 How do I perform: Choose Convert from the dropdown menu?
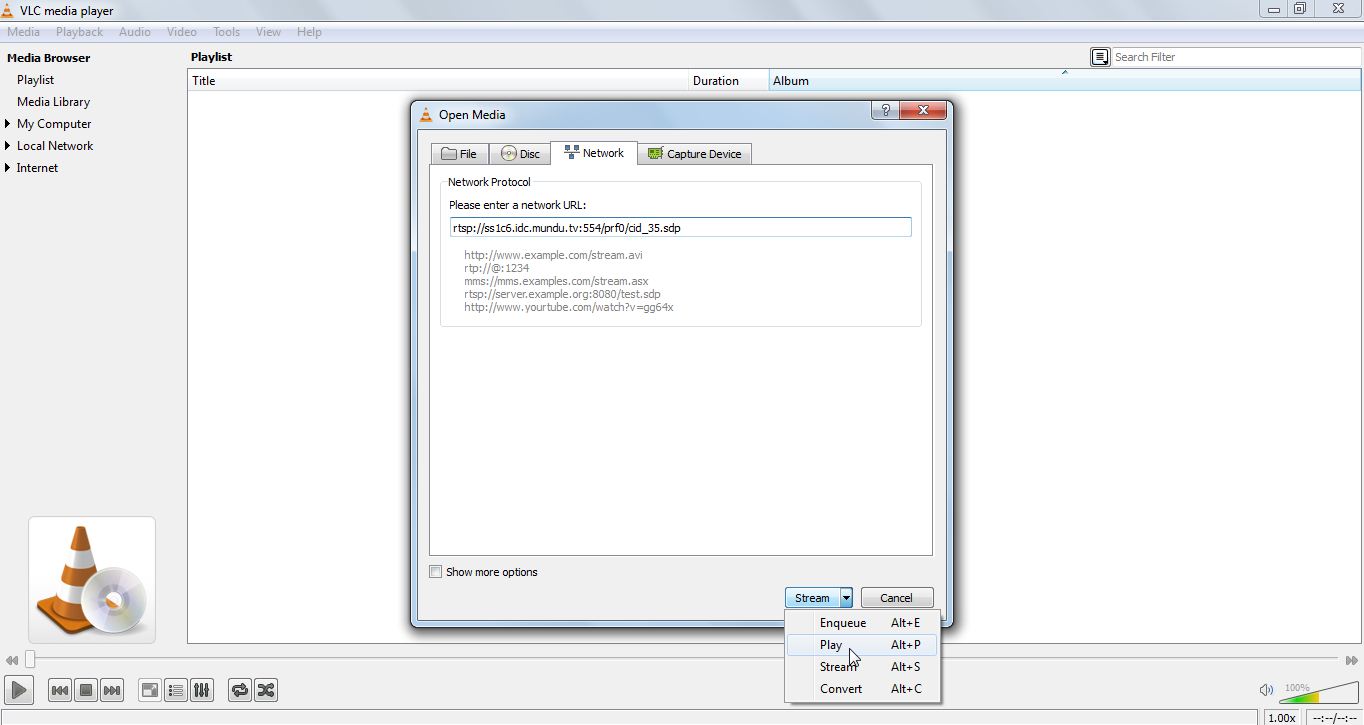coord(862,689)
